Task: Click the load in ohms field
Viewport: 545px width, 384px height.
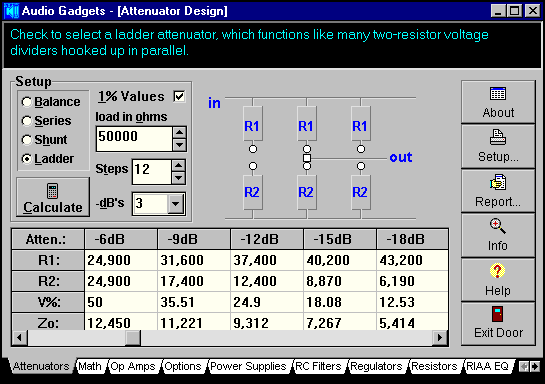Action: (134, 139)
